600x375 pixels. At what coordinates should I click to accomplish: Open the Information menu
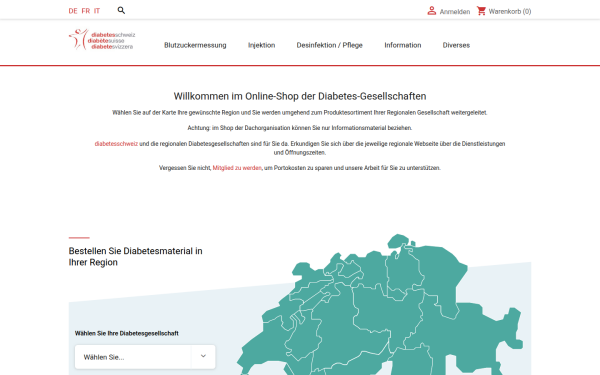tap(403, 45)
